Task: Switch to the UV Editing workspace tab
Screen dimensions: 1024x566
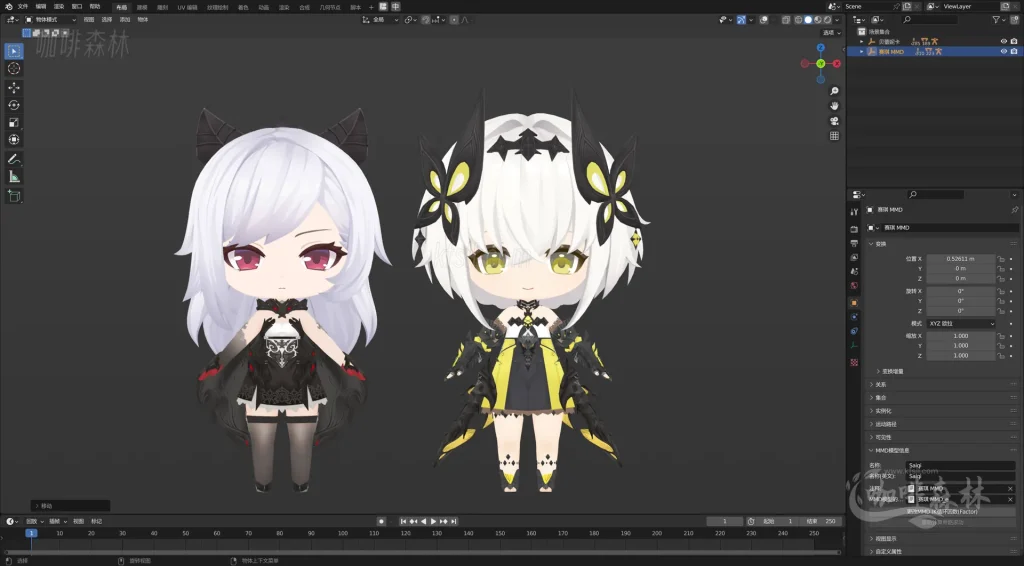Action: 187,7
